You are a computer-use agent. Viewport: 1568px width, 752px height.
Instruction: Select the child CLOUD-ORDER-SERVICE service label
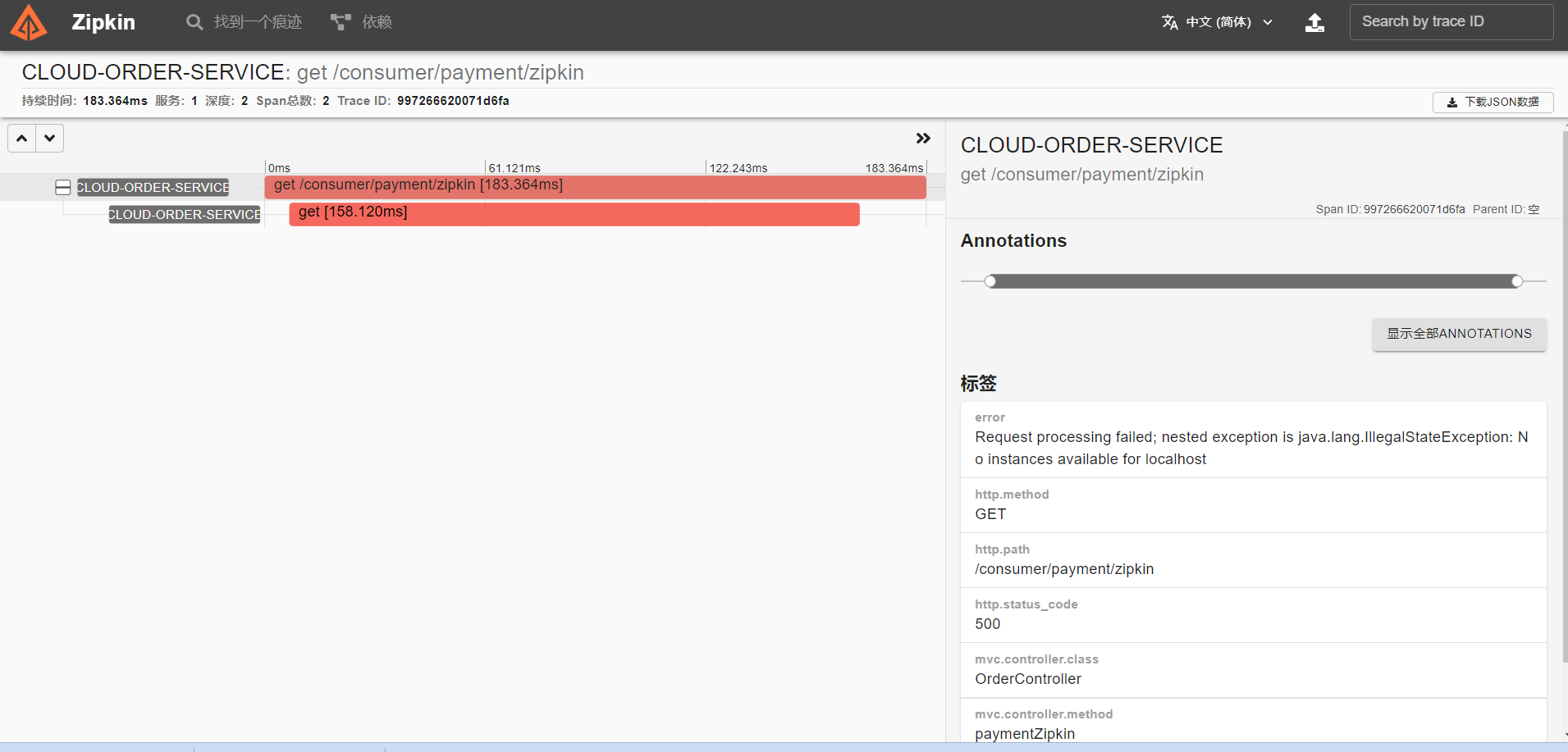tap(185, 214)
